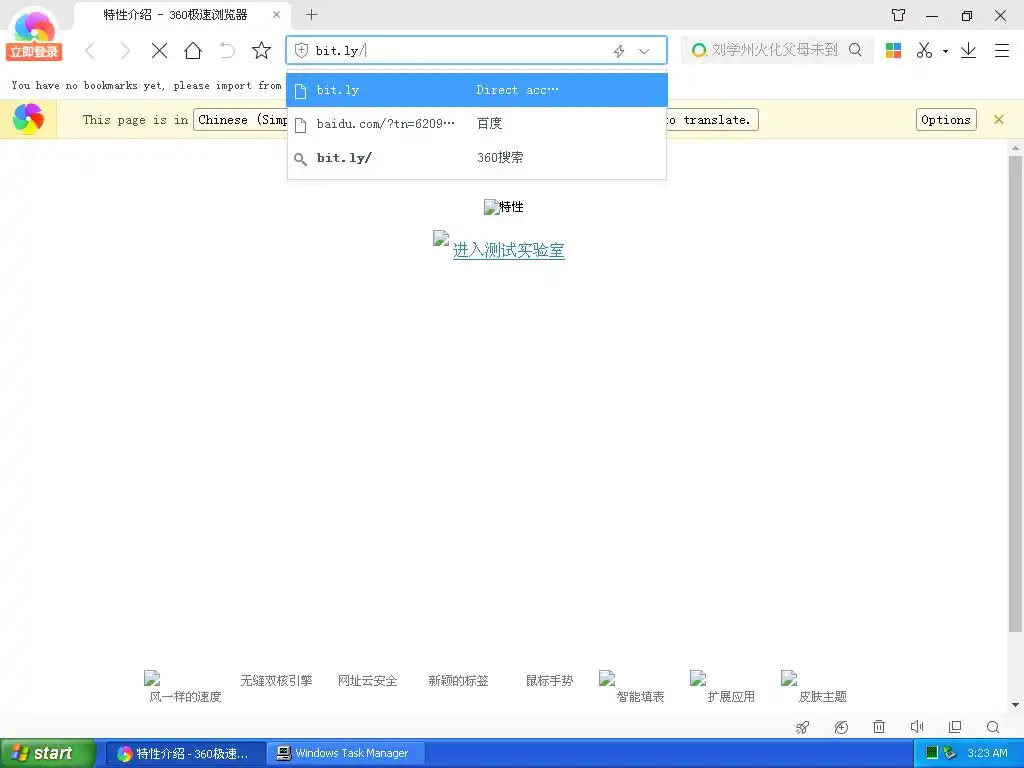
Task: Stop page loading with X button
Action: click(x=159, y=50)
